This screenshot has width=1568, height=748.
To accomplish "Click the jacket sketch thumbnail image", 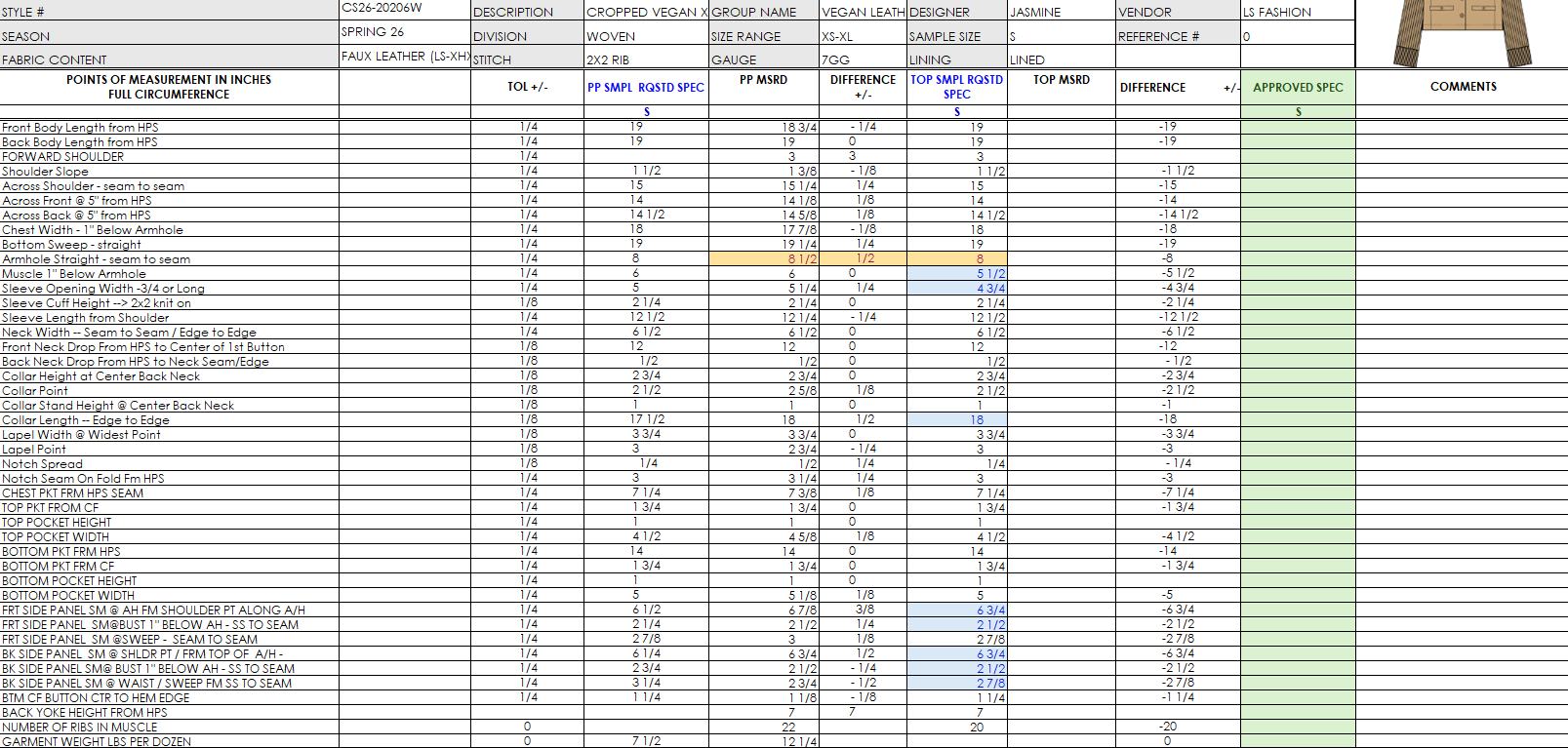I will [x=1462, y=33].
